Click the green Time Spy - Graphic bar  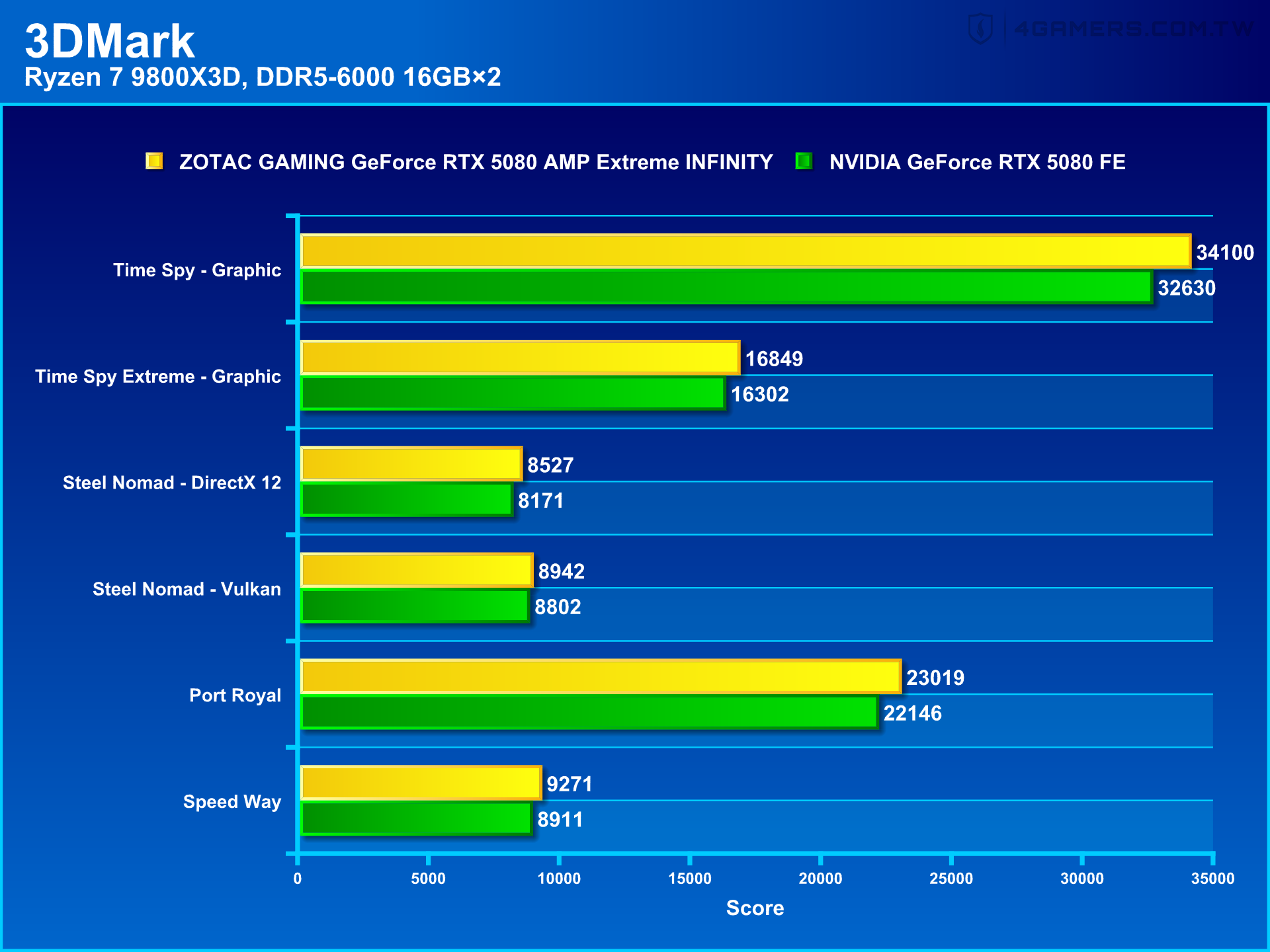[726, 288]
